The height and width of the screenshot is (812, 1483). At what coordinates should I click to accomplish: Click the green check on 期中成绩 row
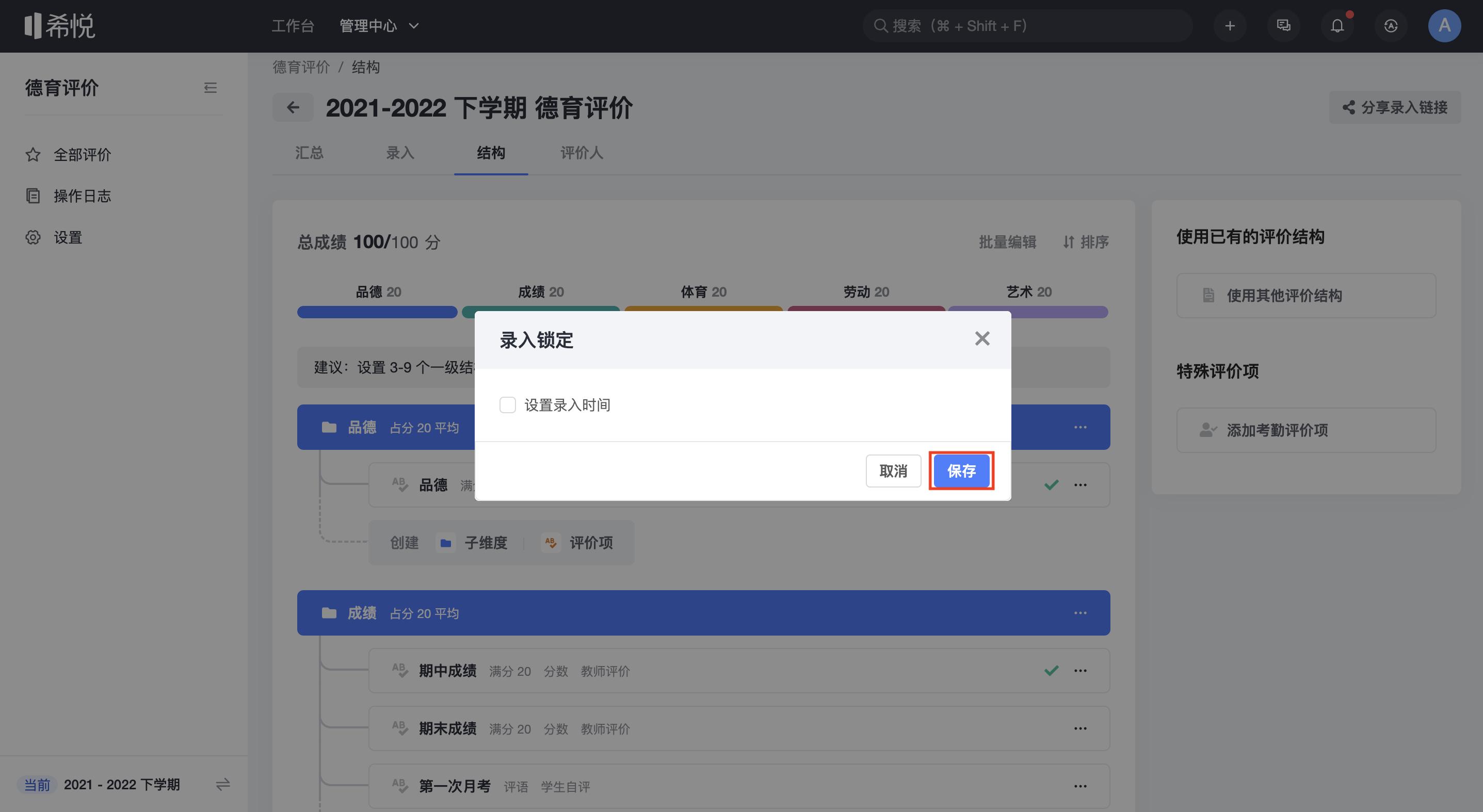tap(1051, 671)
